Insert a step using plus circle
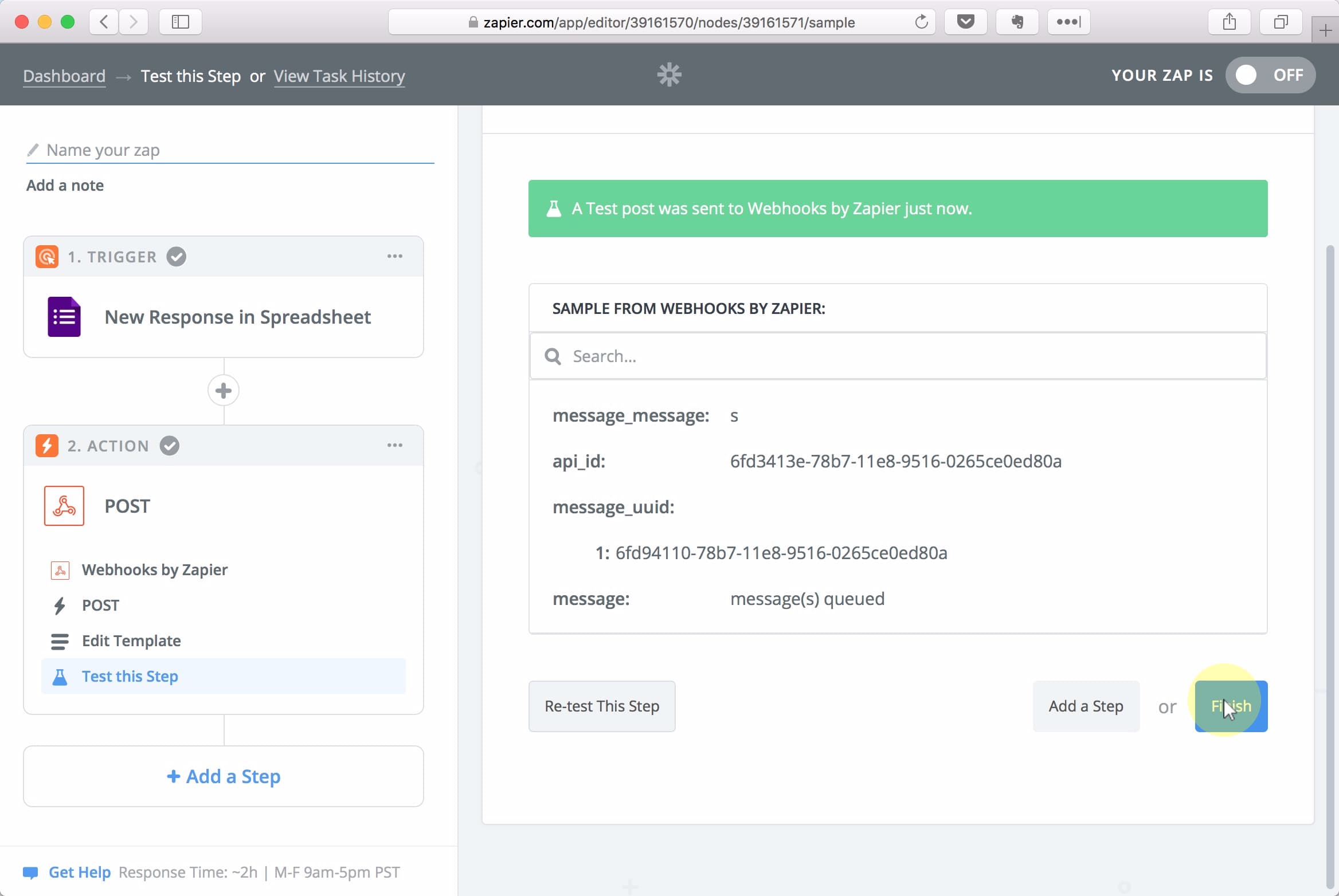 click(x=224, y=391)
